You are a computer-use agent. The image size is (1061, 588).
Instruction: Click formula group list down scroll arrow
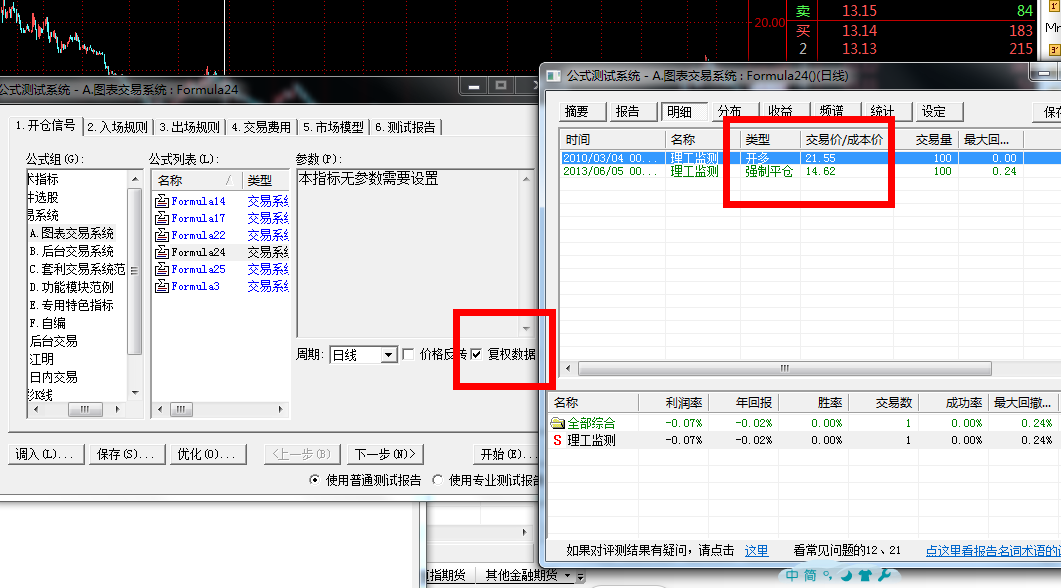(135, 392)
